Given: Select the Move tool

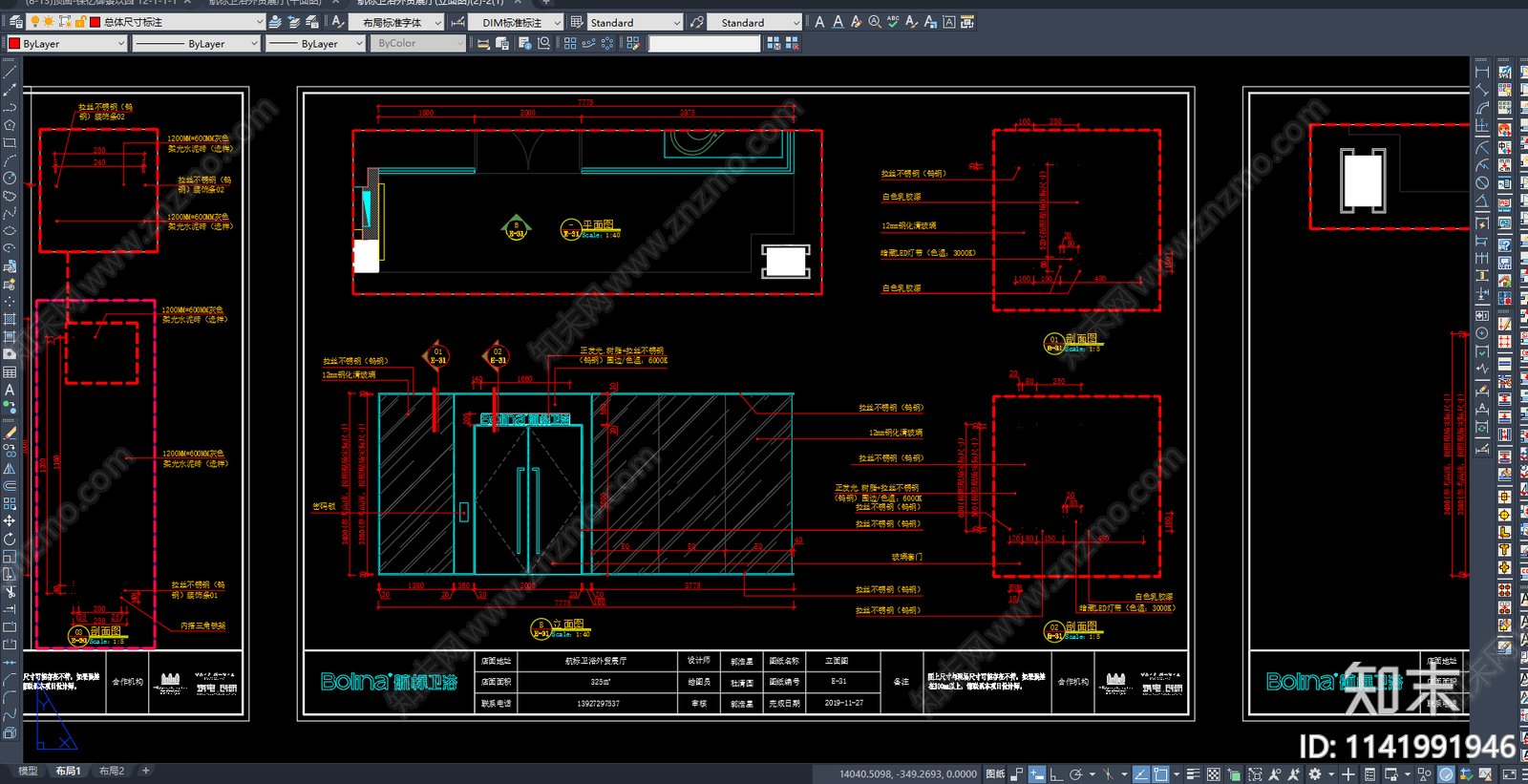Looking at the screenshot, I should coord(10,520).
